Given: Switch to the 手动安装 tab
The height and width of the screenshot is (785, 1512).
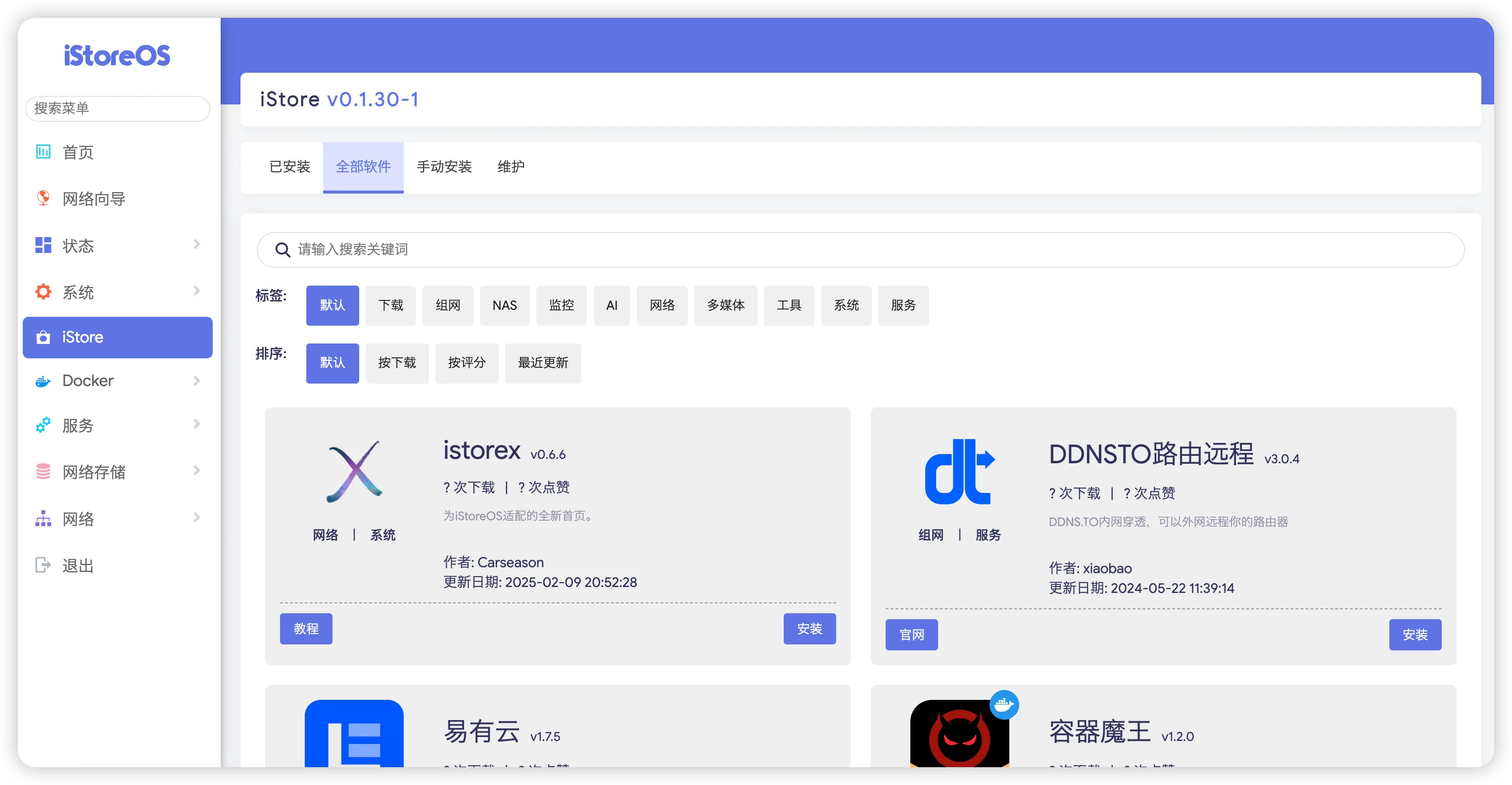Looking at the screenshot, I should coord(444,167).
